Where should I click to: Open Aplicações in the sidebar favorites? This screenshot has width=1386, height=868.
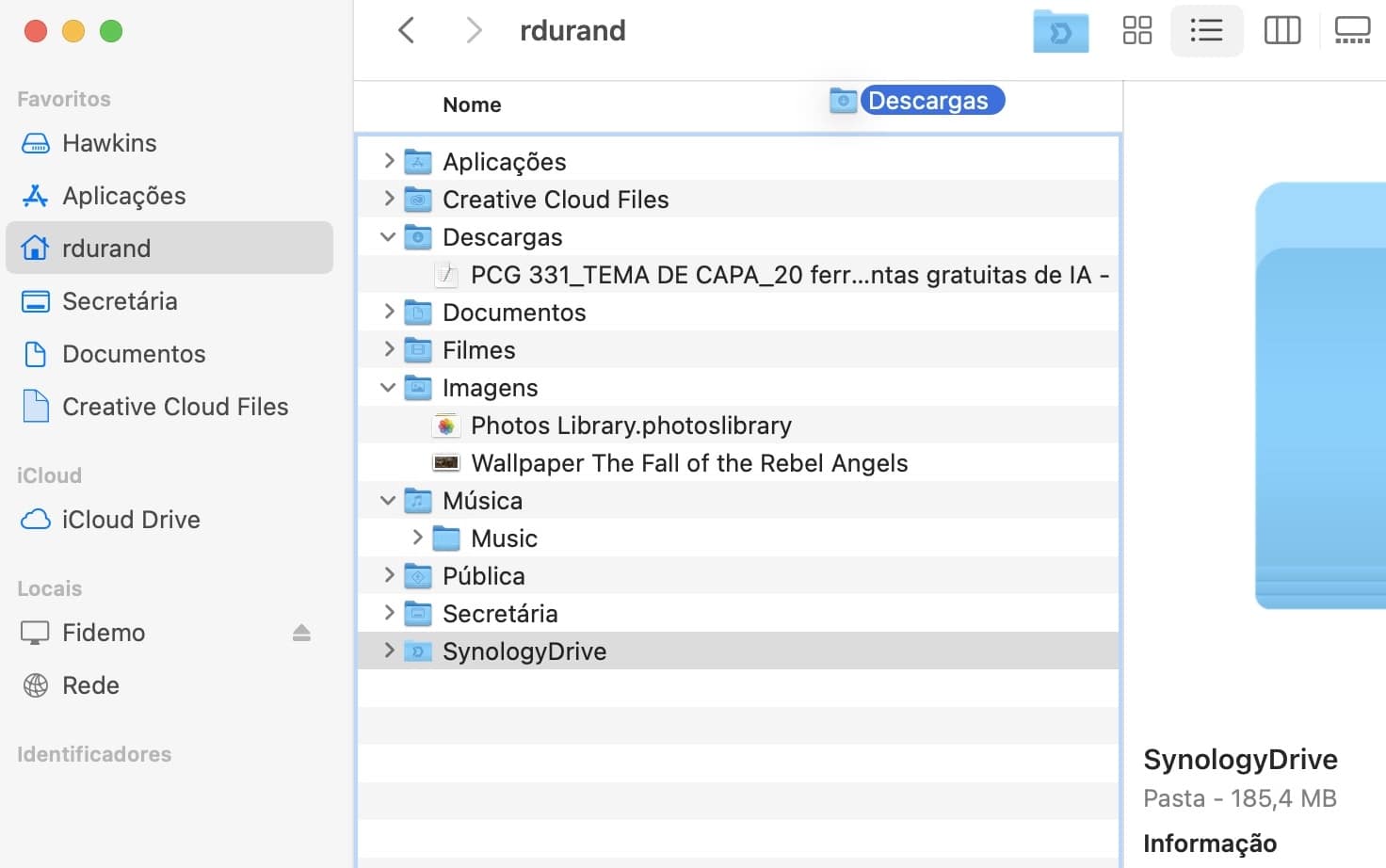169,196
